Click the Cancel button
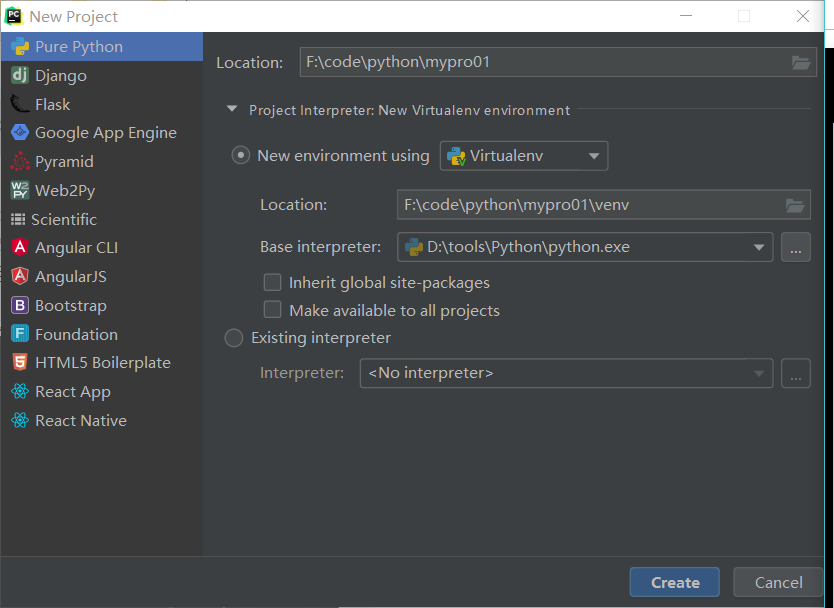 778,582
